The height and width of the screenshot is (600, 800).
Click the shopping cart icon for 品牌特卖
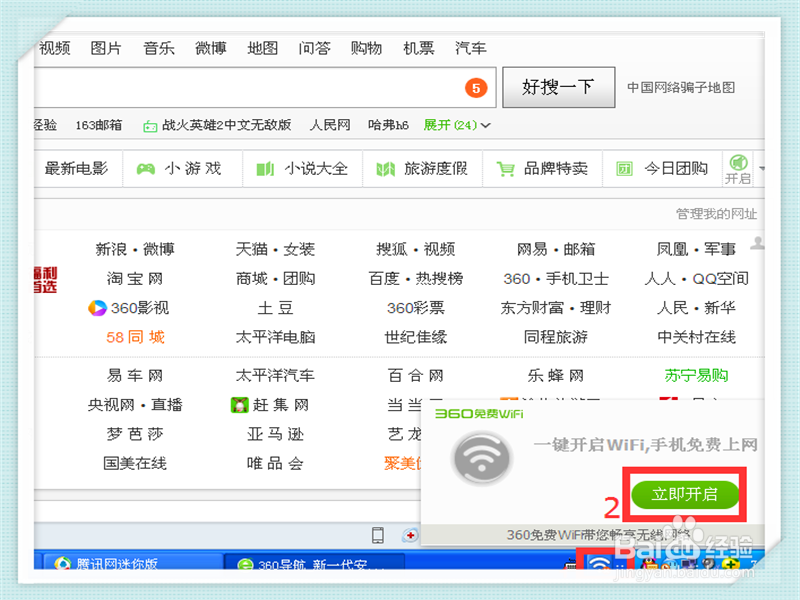[506, 169]
